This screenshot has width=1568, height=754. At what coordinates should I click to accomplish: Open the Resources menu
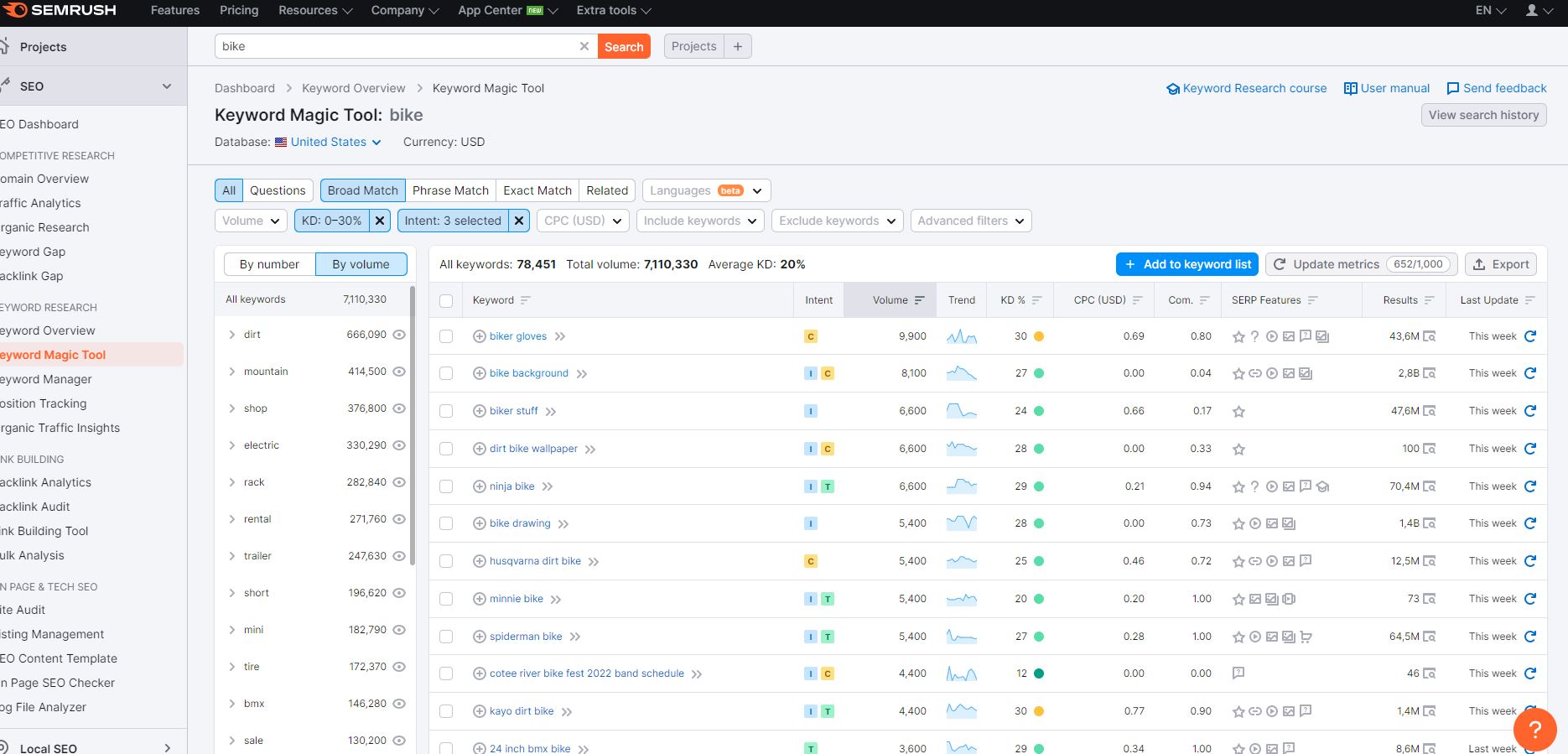[315, 10]
